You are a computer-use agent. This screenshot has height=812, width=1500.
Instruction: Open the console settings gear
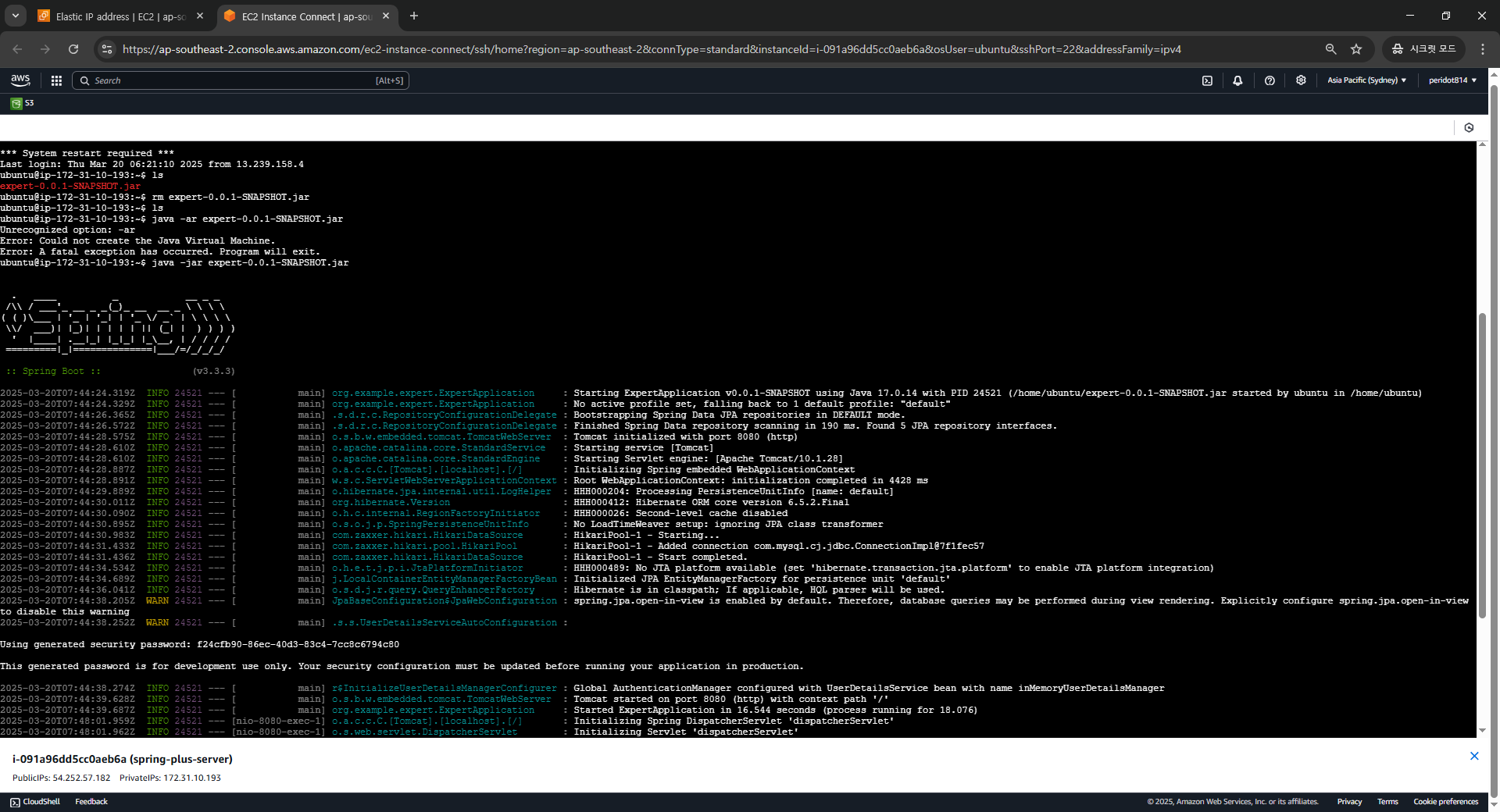coord(1301,80)
